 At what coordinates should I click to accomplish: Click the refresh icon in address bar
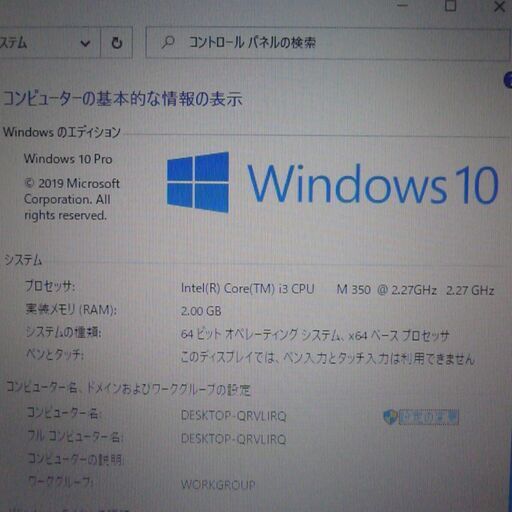click(x=117, y=43)
